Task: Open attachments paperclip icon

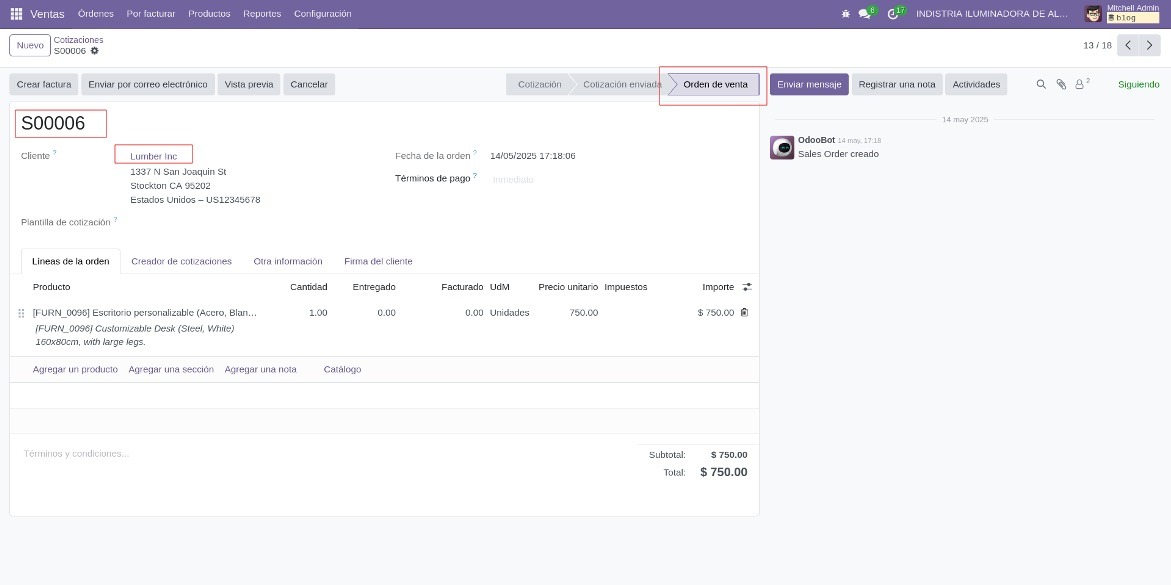Action: 1061,84
